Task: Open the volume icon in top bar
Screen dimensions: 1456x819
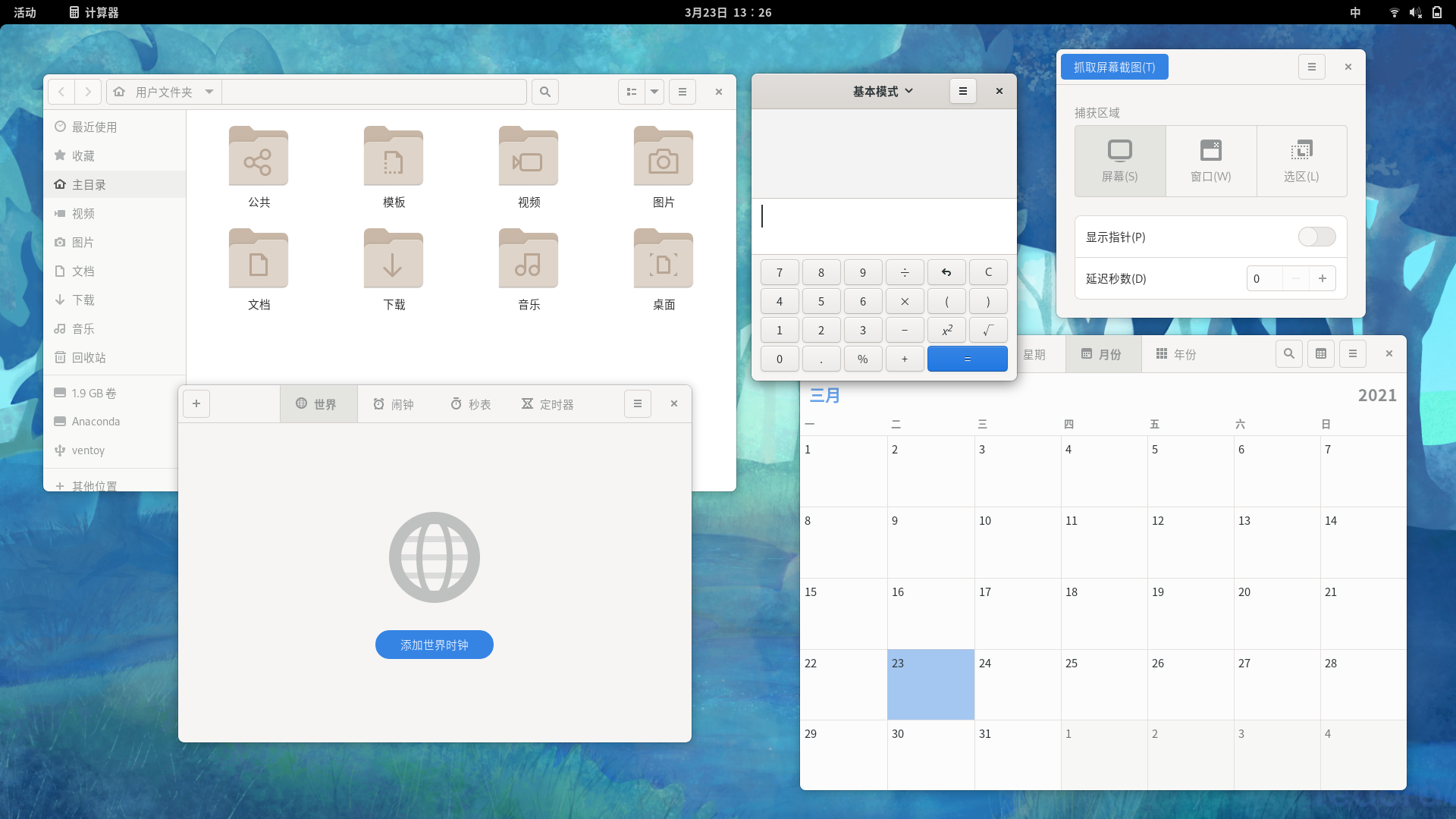Action: point(1415,12)
